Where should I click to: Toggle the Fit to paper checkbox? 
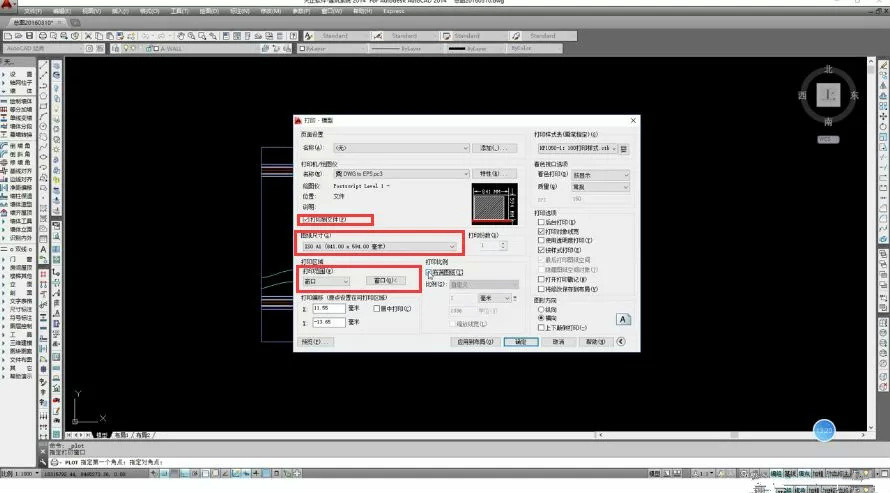click(x=430, y=272)
